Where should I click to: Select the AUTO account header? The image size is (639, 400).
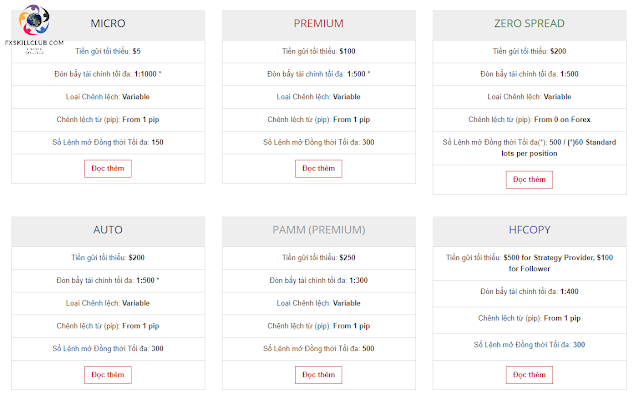coord(108,231)
